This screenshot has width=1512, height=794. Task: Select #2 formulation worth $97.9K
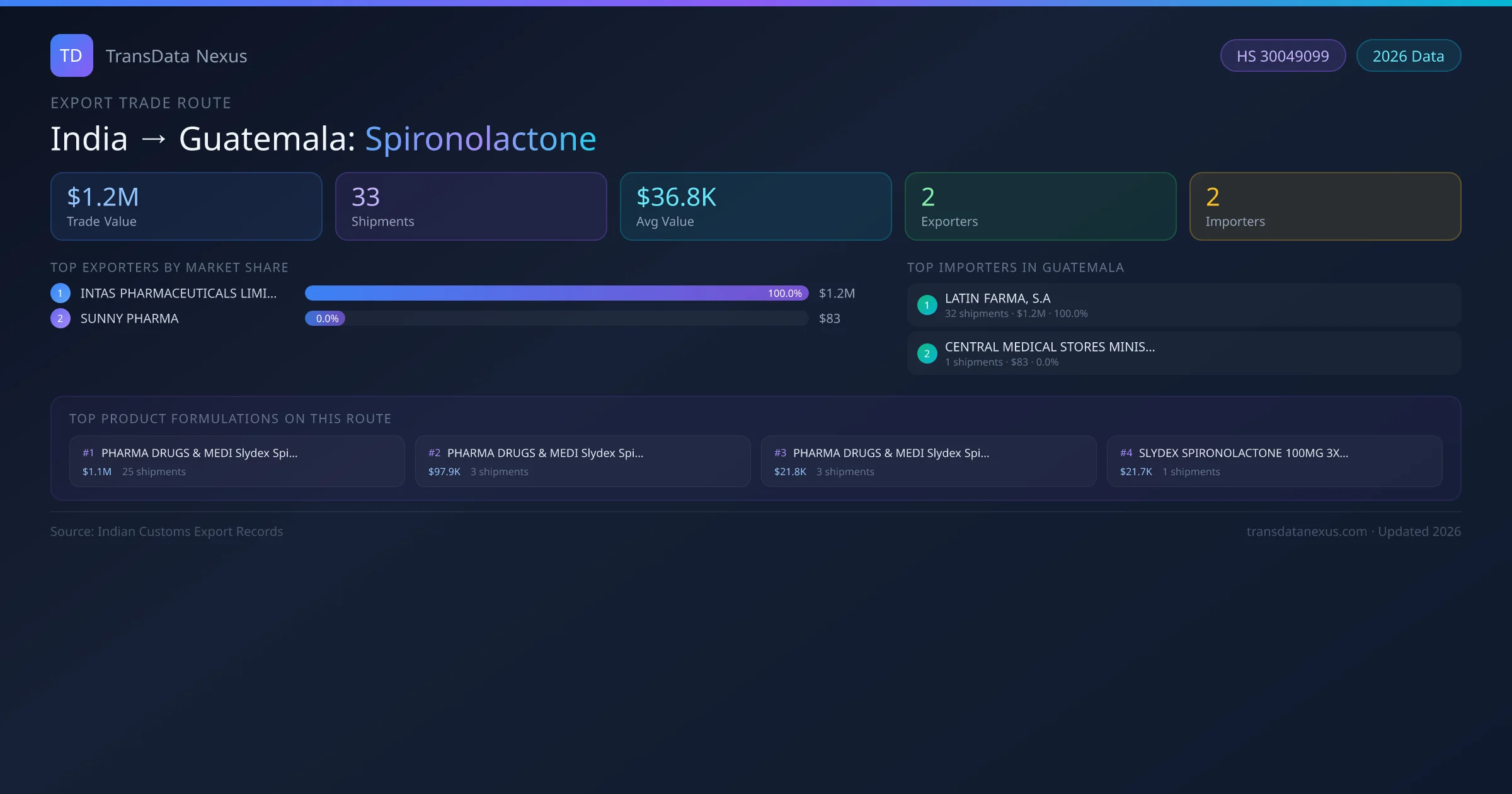pyautogui.click(x=582, y=461)
